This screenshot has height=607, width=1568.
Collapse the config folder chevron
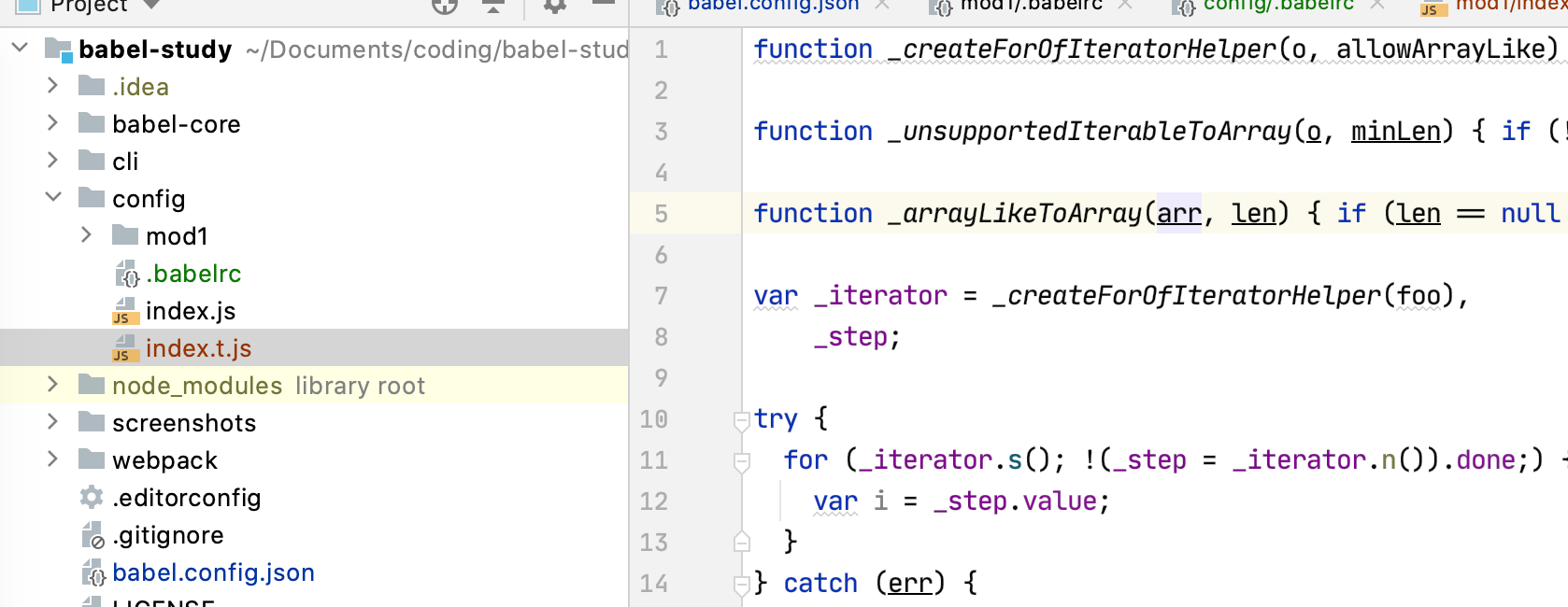pyautogui.click(x=53, y=197)
